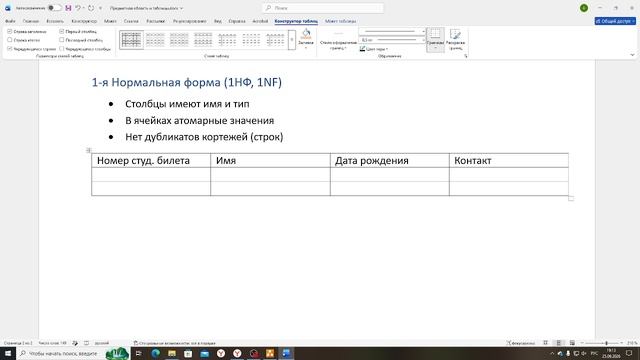The image size is (640, 360).
Task: Click the table resize handle at bottom-right corner
Action: coord(571,198)
